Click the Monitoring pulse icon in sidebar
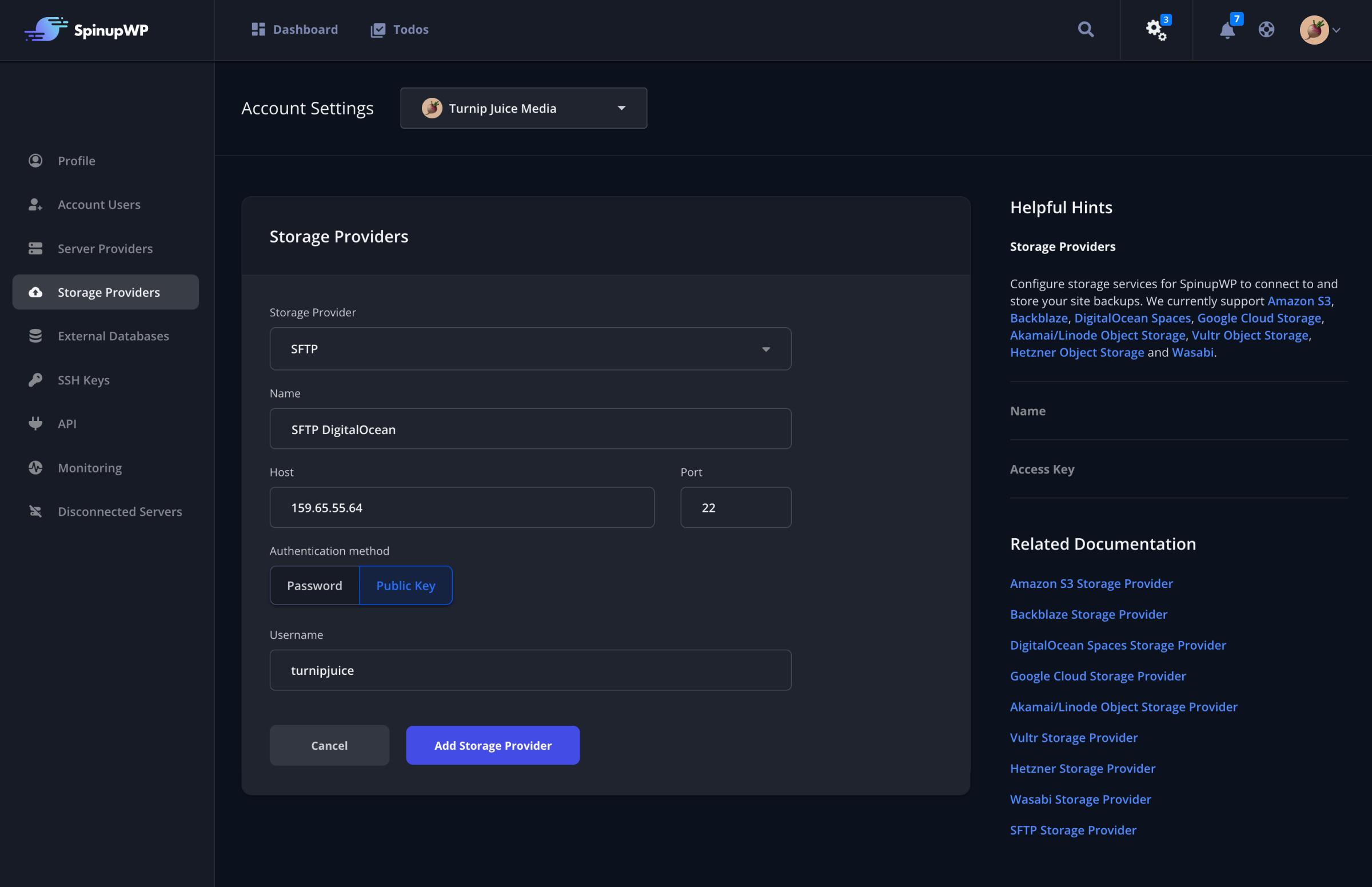The image size is (1372, 887). coord(35,468)
